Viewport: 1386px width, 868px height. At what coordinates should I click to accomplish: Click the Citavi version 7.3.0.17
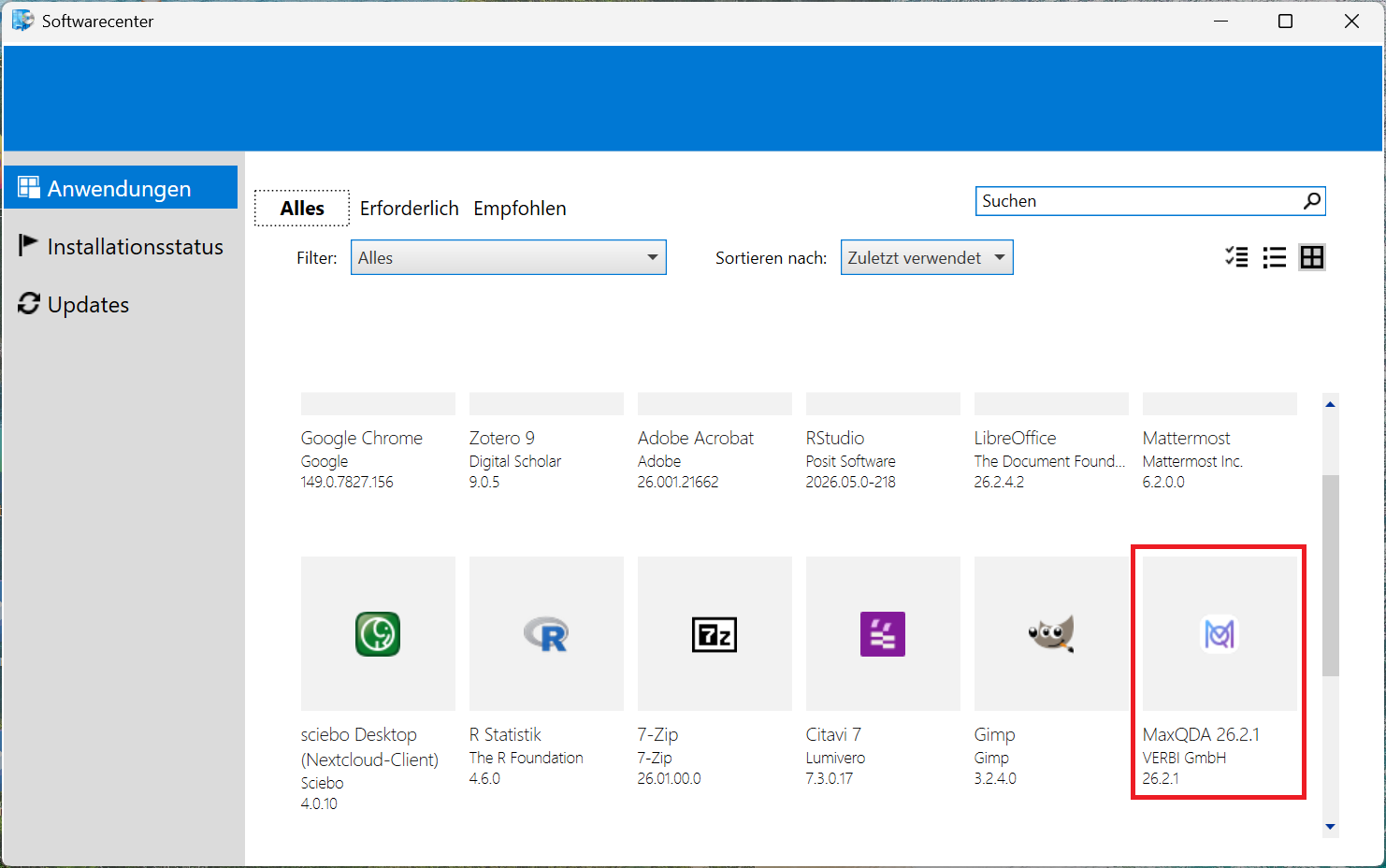830,778
